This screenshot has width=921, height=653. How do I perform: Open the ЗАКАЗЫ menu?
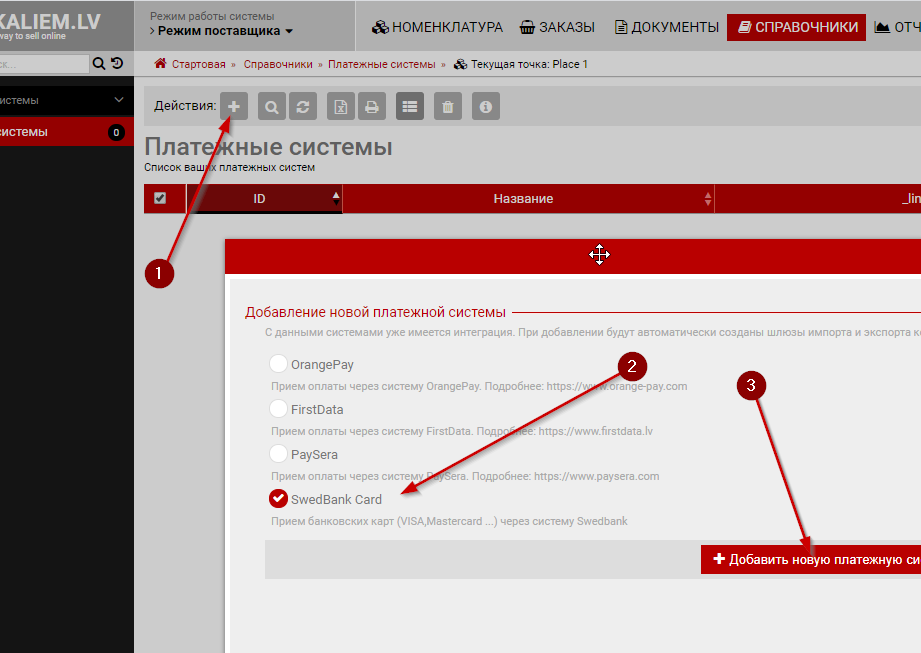(x=558, y=27)
